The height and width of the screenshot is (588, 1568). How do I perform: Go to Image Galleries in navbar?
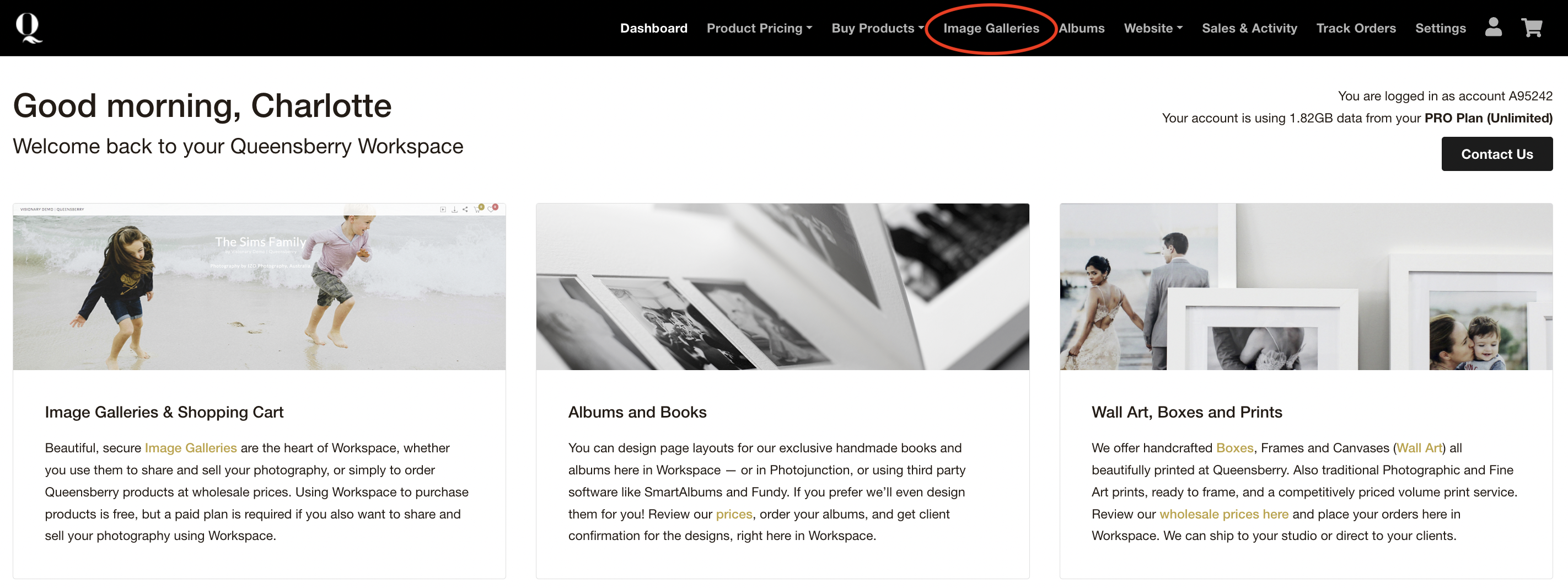pyautogui.click(x=991, y=28)
